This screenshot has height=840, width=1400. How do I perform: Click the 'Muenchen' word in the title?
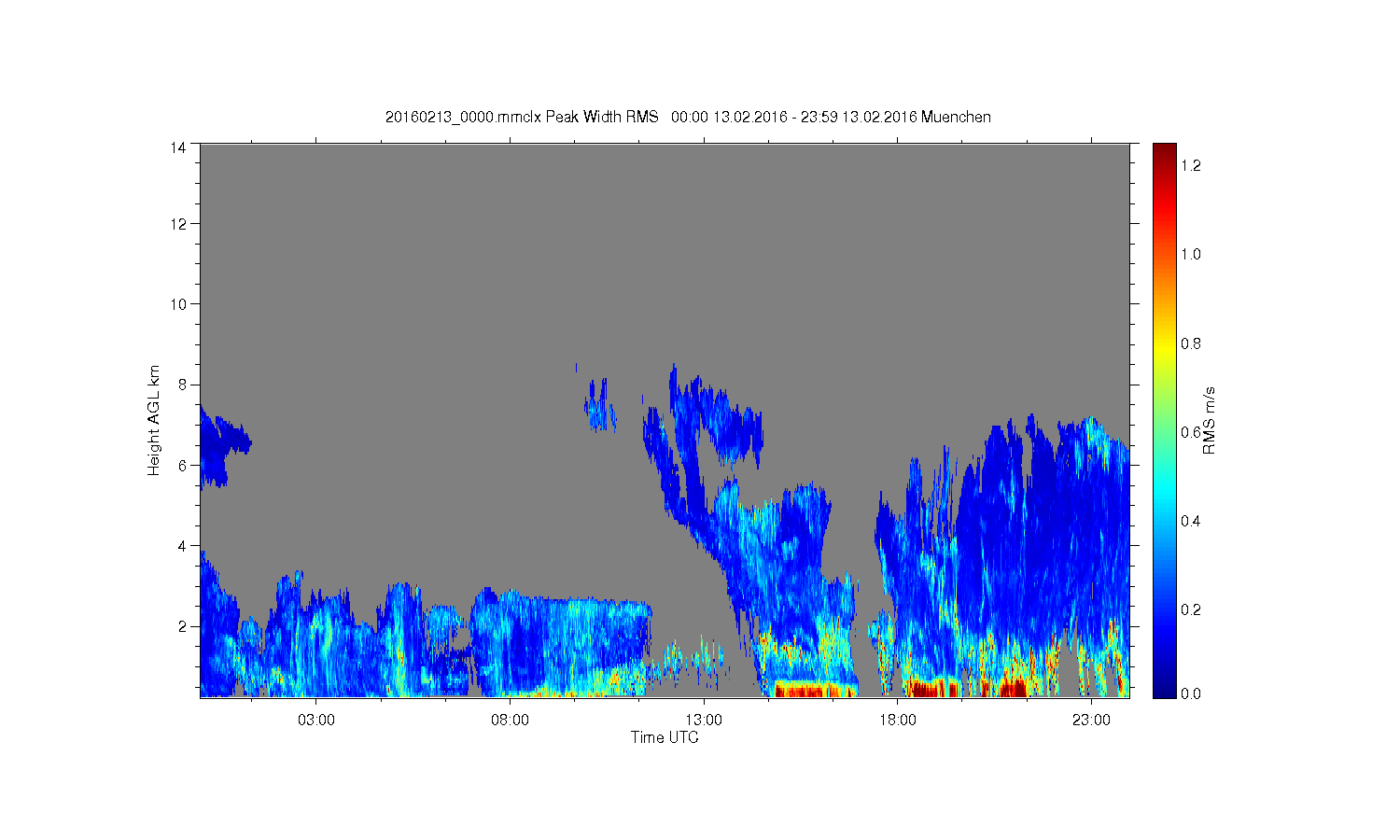click(956, 117)
